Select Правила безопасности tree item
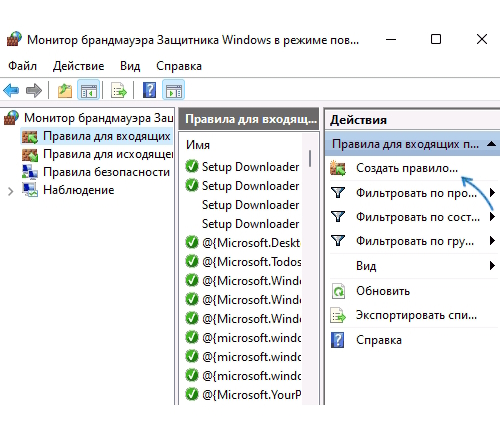This screenshot has width=500, height=429. click(106, 172)
